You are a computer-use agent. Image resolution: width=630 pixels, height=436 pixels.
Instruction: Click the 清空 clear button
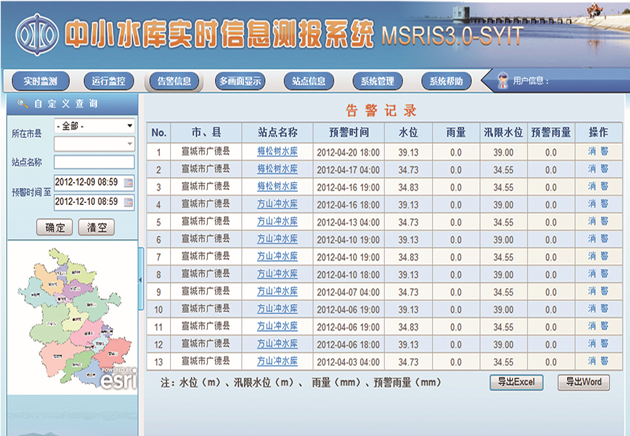(x=96, y=227)
